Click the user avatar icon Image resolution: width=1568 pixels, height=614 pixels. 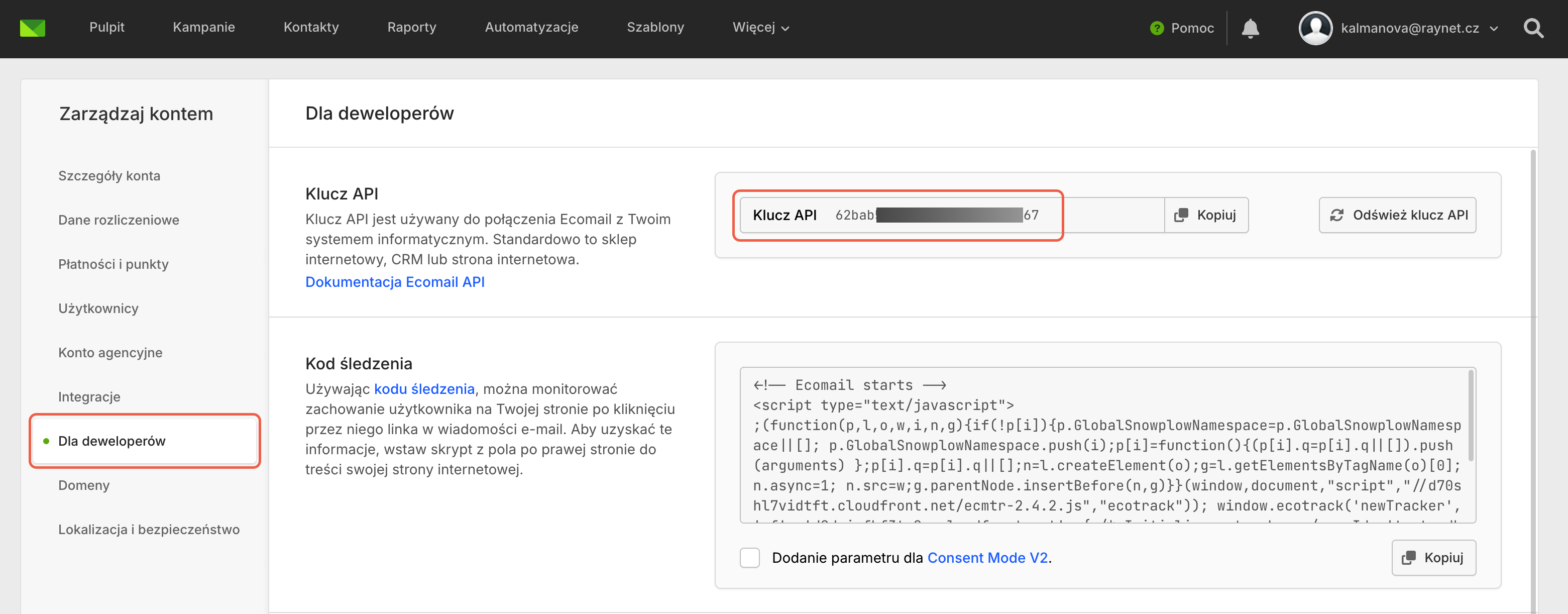click(x=1315, y=28)
